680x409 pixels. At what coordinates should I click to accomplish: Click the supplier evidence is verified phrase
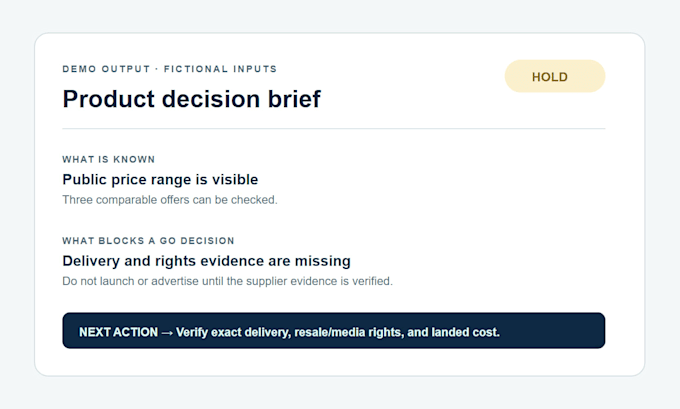tap(319, 281)
